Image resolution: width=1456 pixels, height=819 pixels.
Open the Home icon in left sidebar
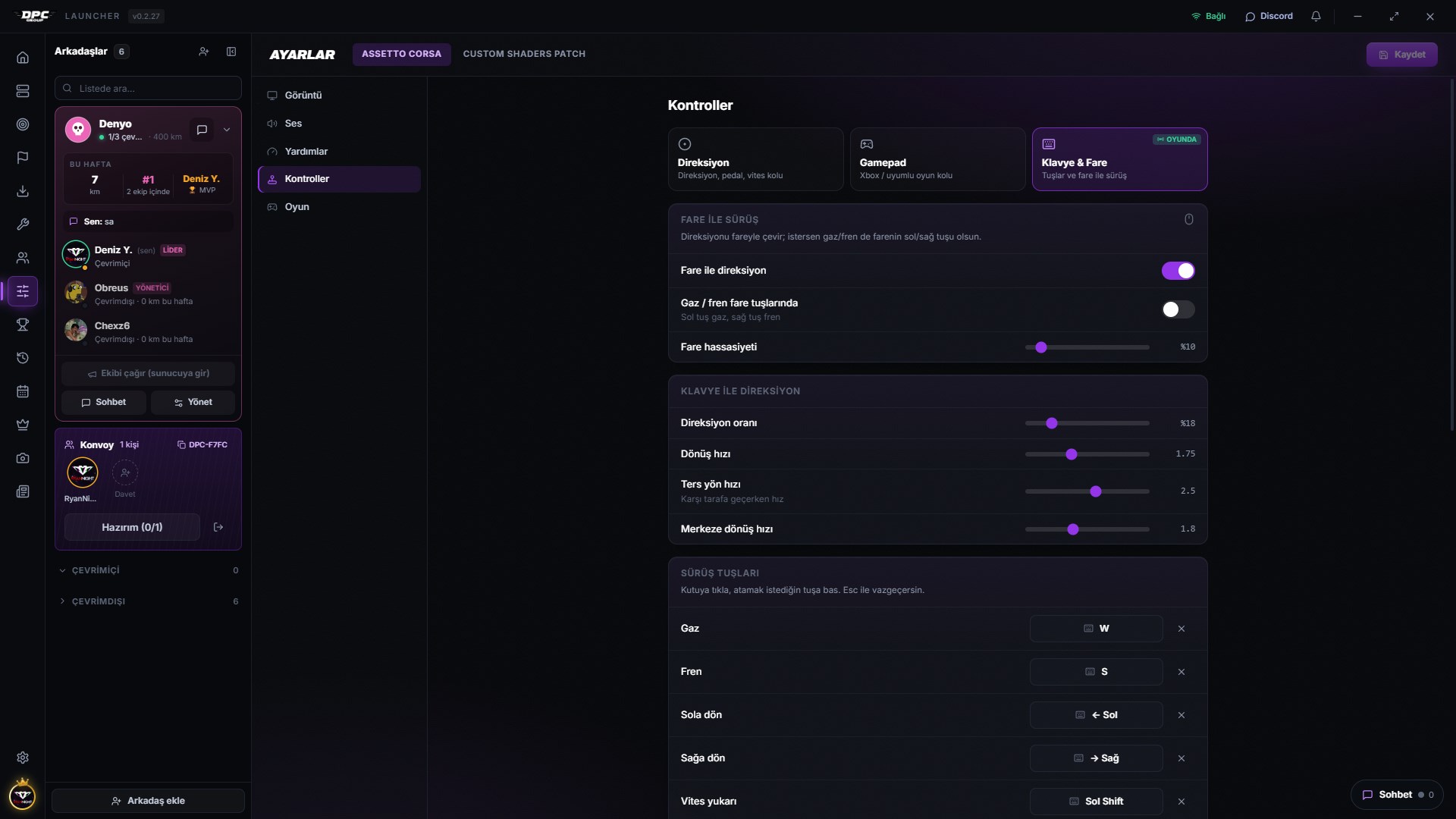(x=23, y=58)
